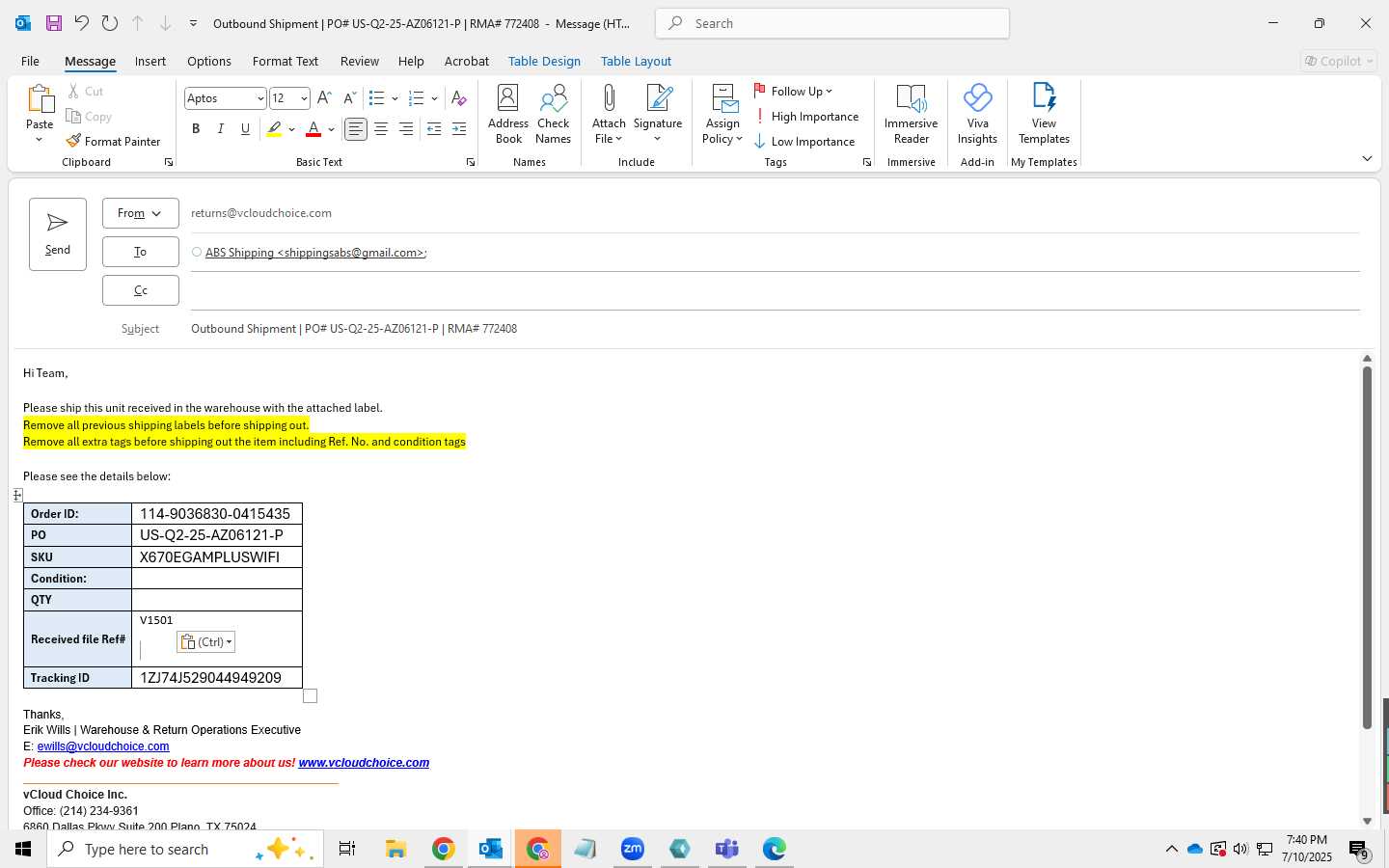
Task: Open Assign Policy menu
Action: click(x=722, y=114)
